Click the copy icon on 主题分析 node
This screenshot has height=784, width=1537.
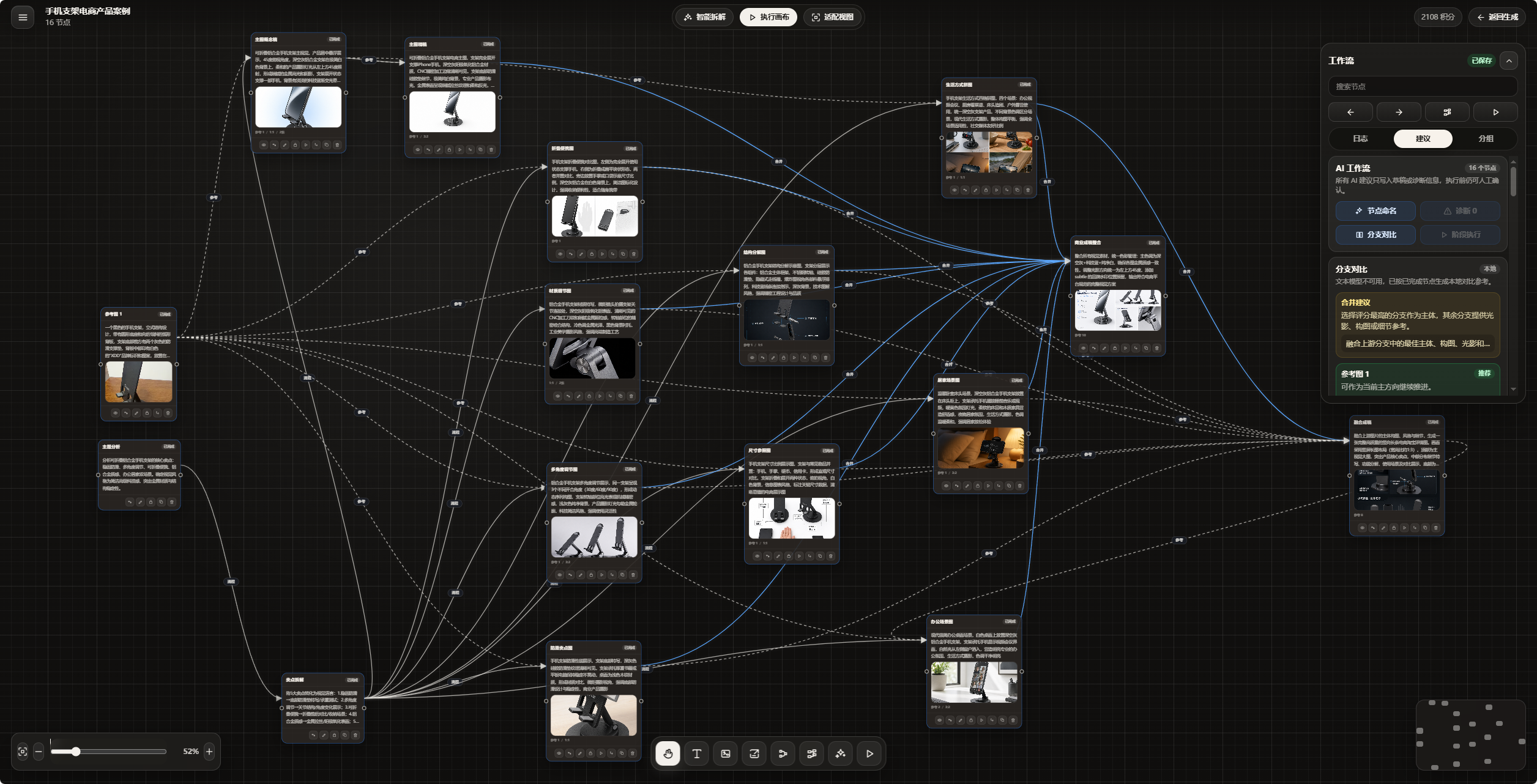point(161,502)
